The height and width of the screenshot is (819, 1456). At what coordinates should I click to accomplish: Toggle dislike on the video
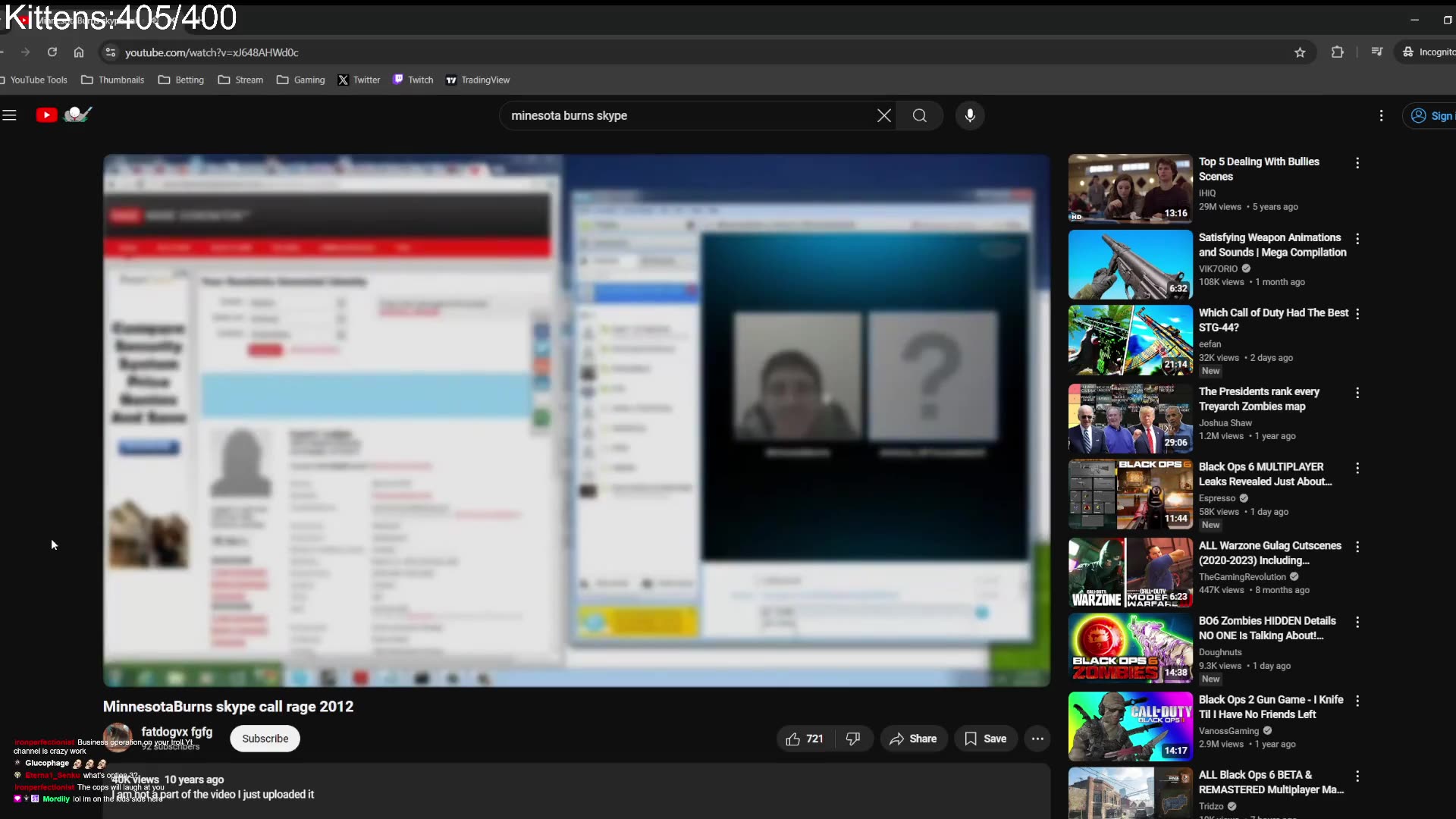(x=854, y=738)
